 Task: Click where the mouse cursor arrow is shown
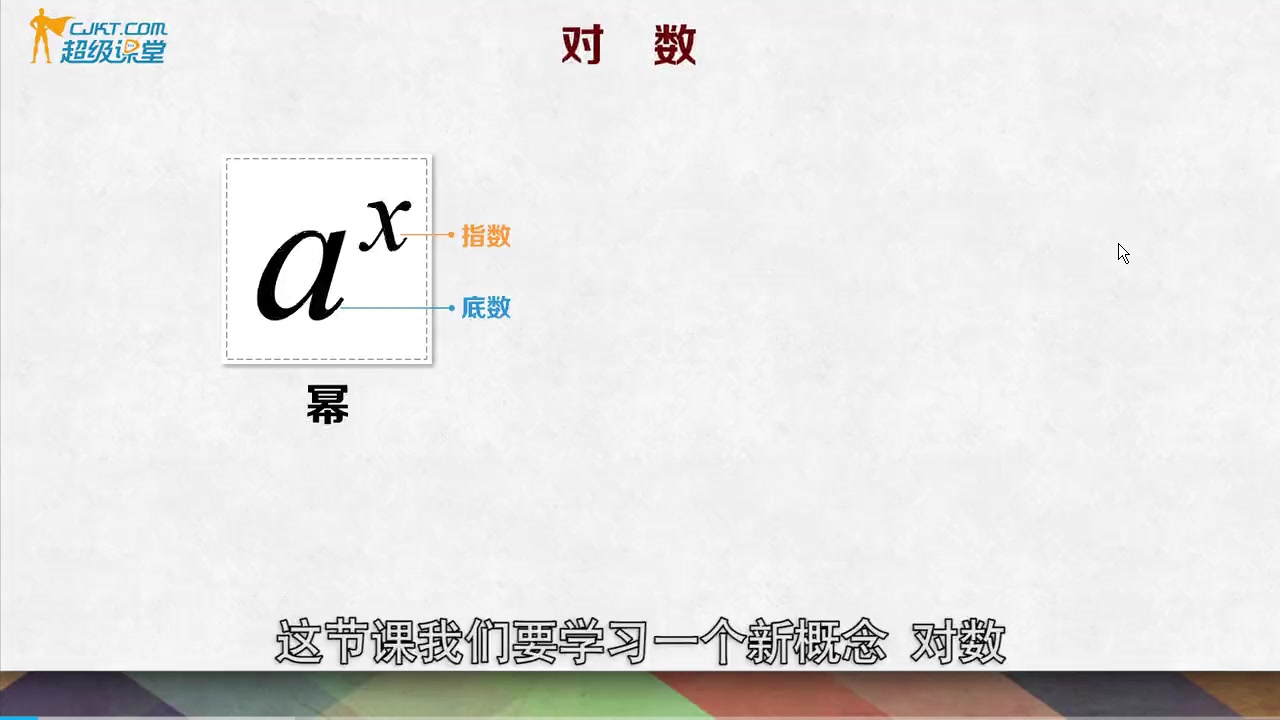(x=1122, y=253)
